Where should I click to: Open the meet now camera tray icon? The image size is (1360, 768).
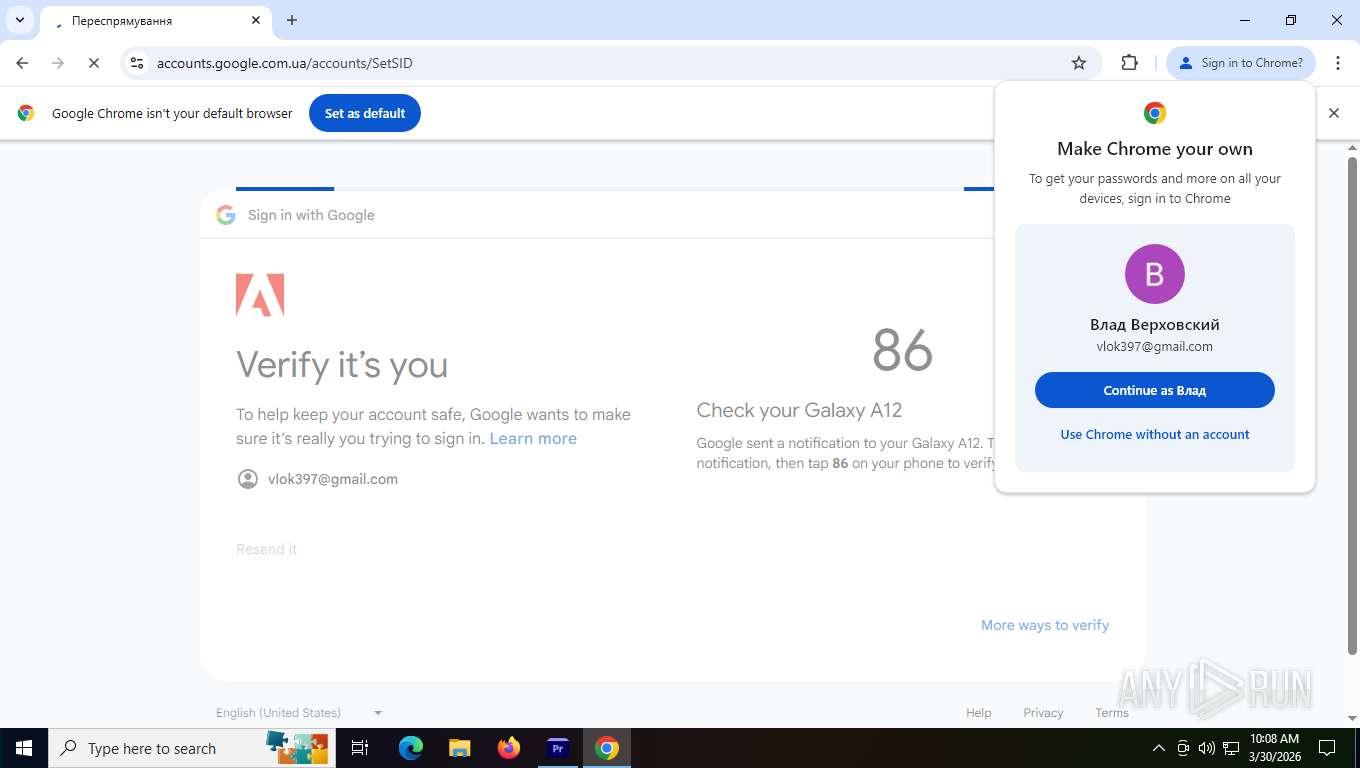tap(1183, 748)
